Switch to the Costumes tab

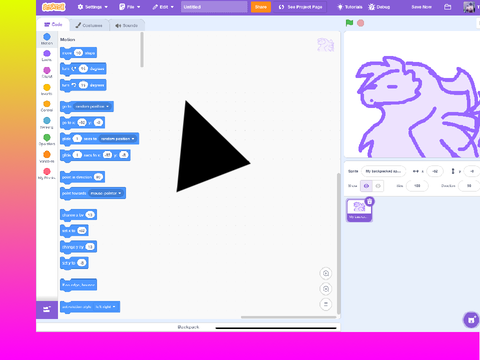89,25
